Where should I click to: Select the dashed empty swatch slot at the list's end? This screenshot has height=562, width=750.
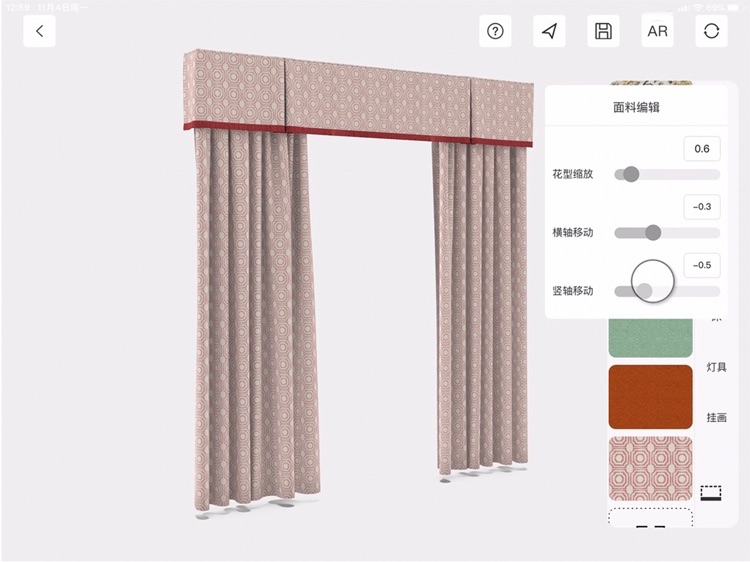(x=651, y=518)
